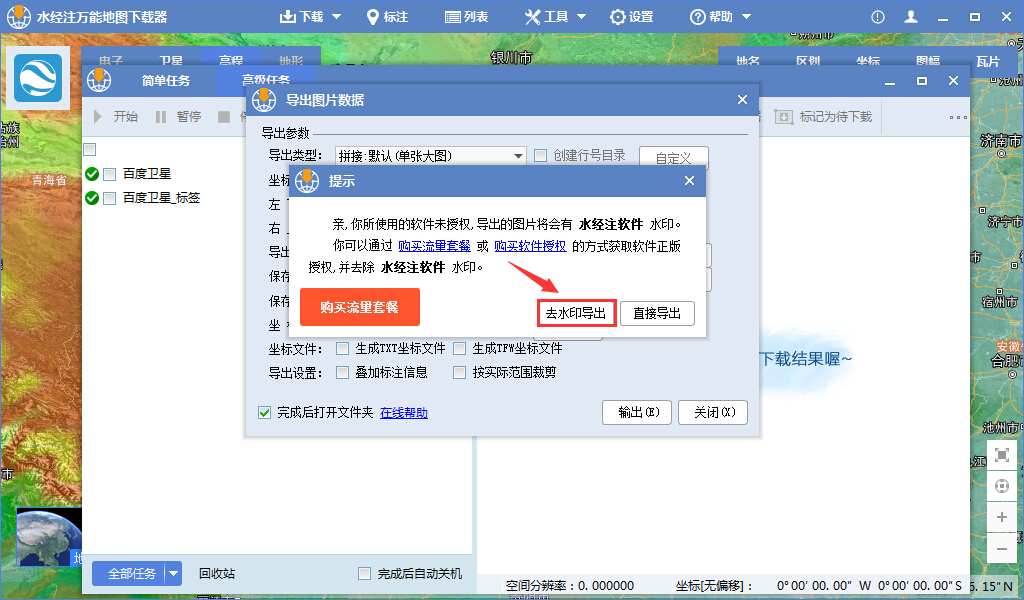The width and height of the screenshot is (1024, 600).
Task: Uncheck 完成后打开文件夹 checkbox
Action: [x=264, y=413]
